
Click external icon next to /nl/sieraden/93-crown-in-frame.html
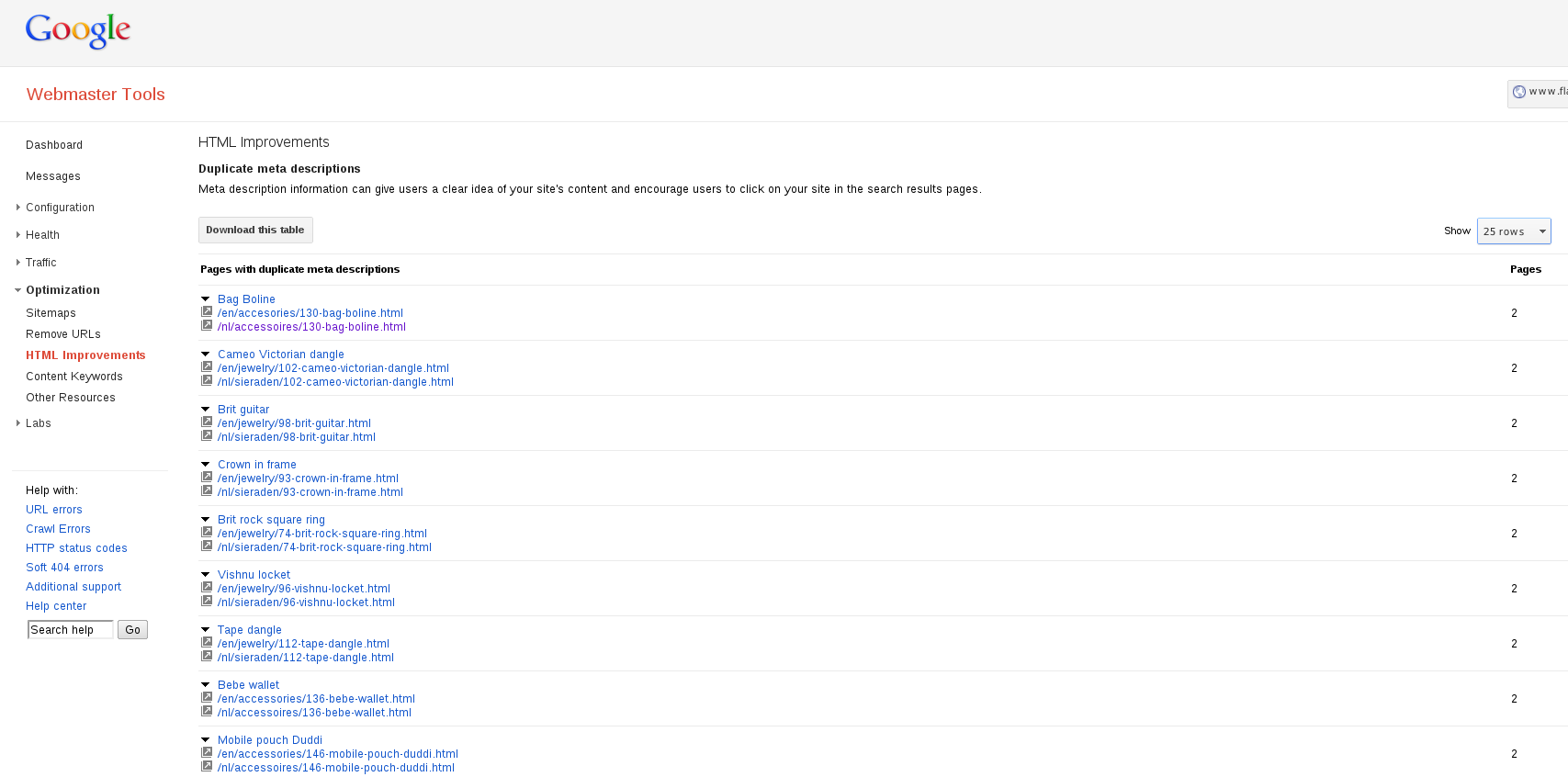207,491
